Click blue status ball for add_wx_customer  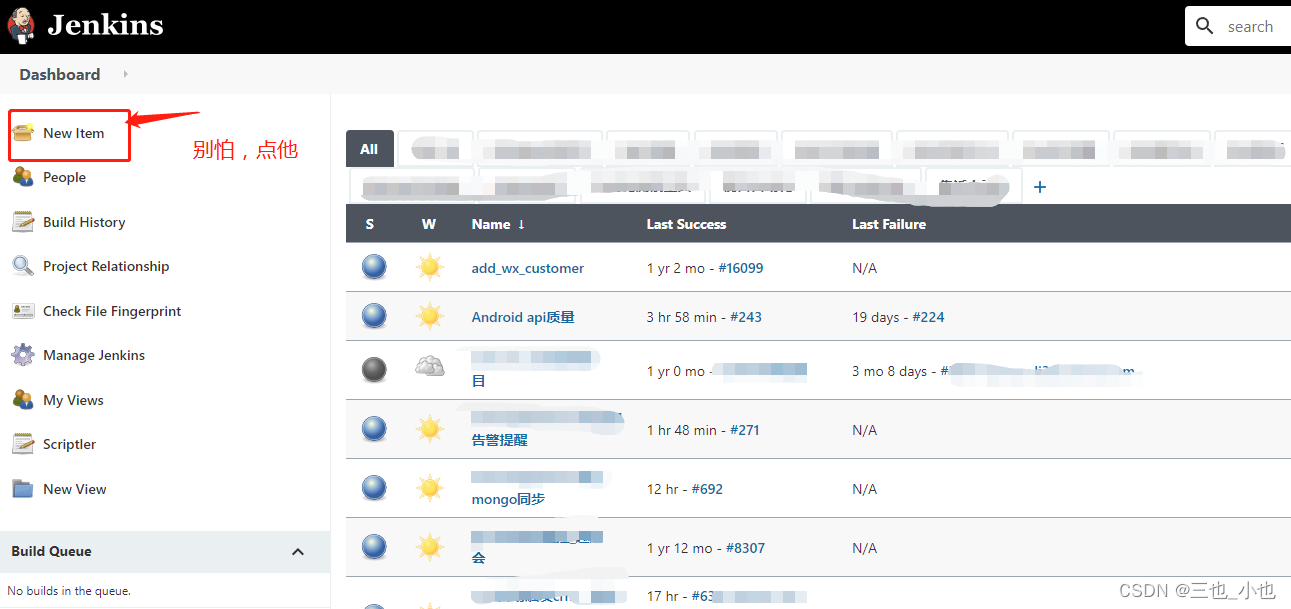click(x=374, y=267)
